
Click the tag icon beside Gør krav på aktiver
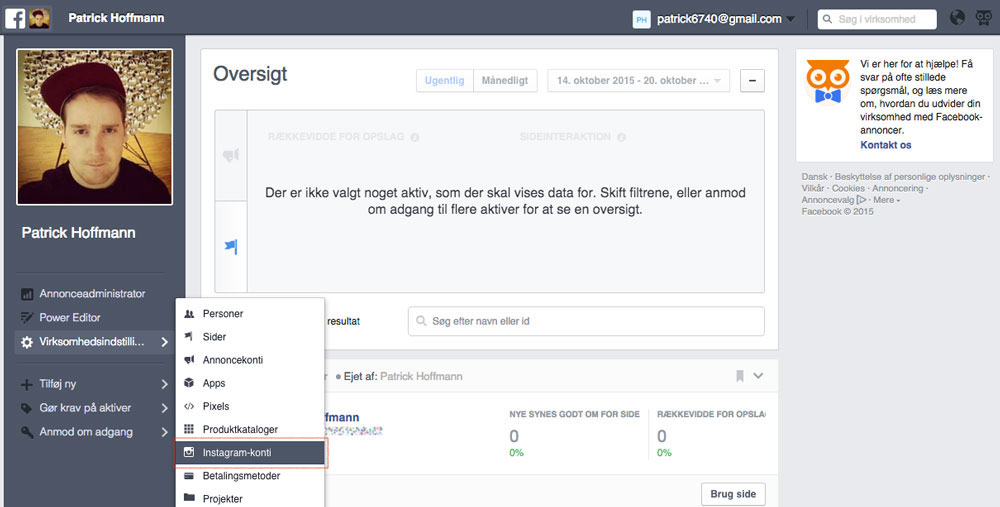tap(27, 408)
